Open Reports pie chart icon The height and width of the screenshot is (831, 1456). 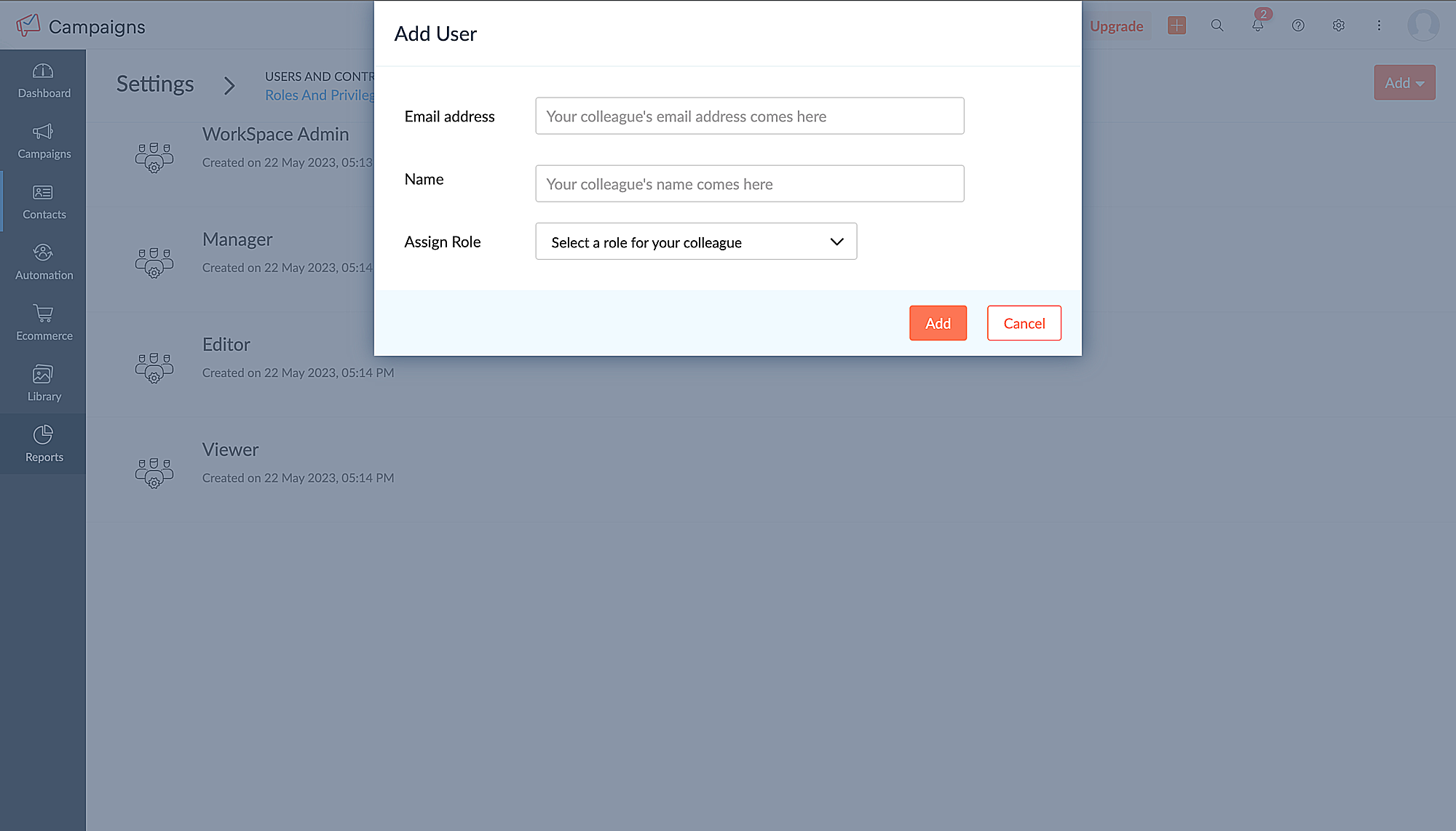43,444
